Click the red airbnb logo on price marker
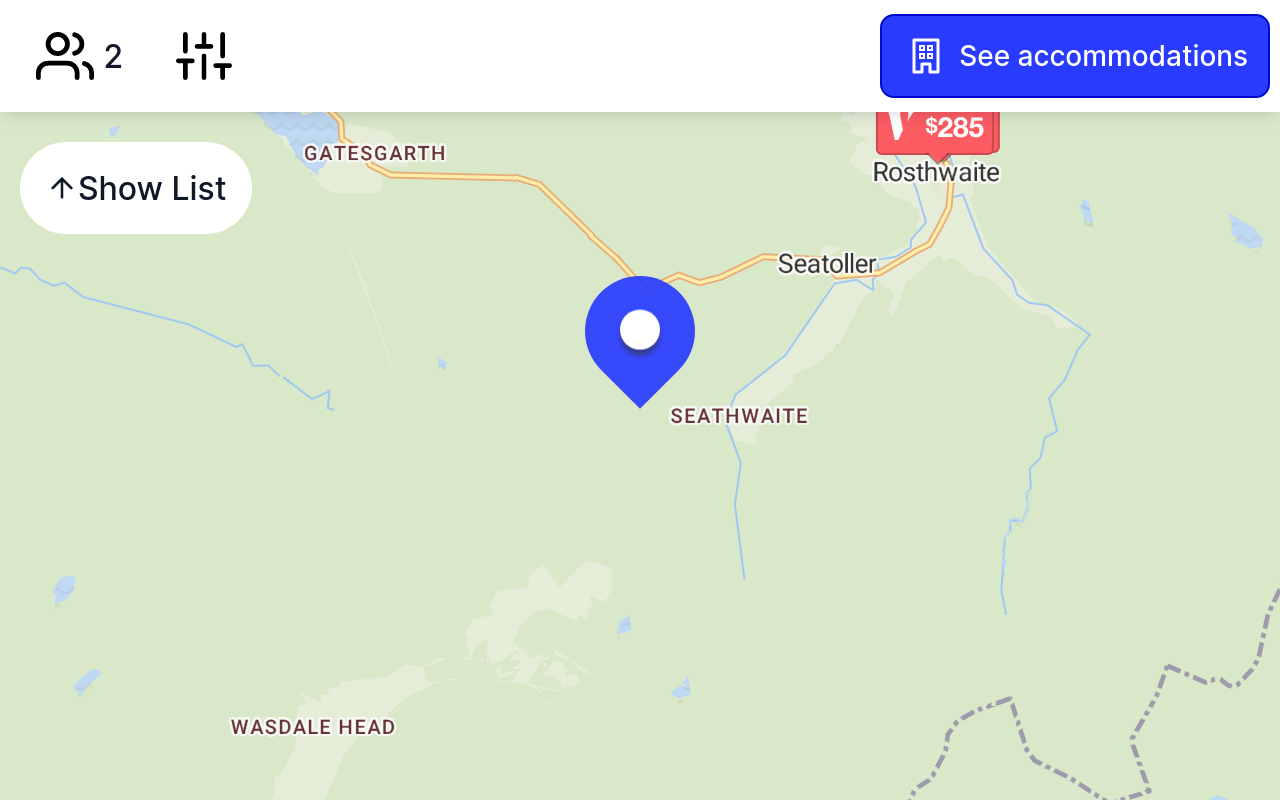This screenshot has width=1280, height=800. tap(902, 125)
